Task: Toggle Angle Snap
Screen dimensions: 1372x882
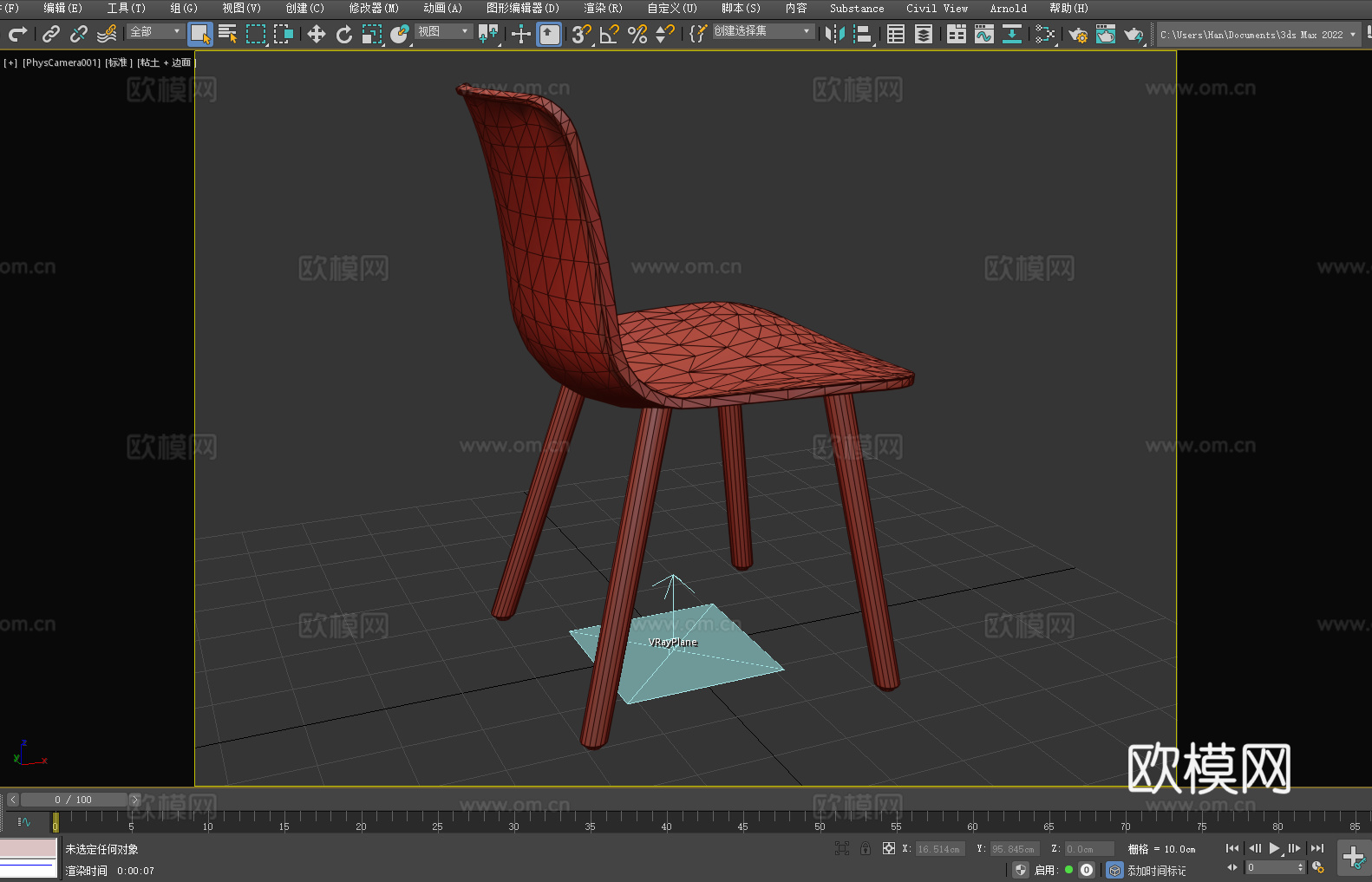Action: click(x=610, y=34)
